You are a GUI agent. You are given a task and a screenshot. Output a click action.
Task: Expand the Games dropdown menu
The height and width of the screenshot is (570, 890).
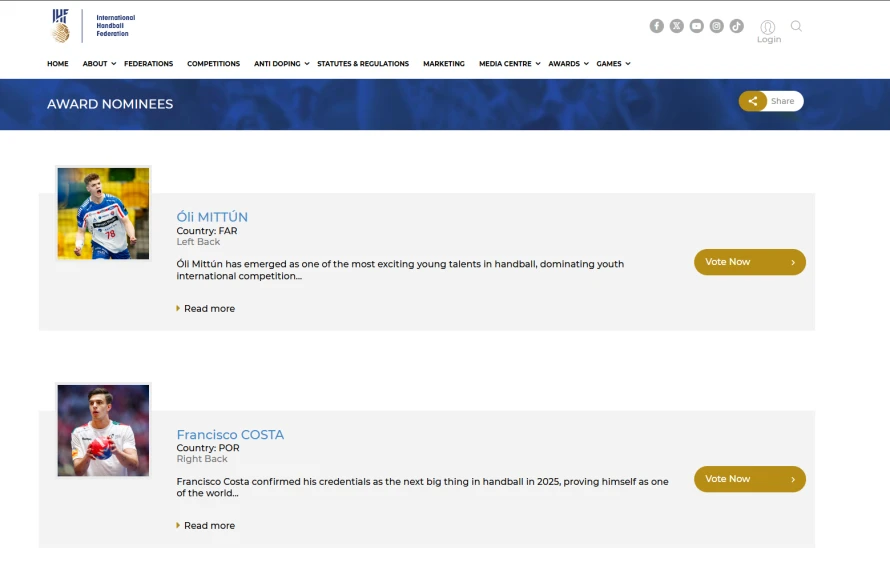pyautogui.click(x=613, y=64)
